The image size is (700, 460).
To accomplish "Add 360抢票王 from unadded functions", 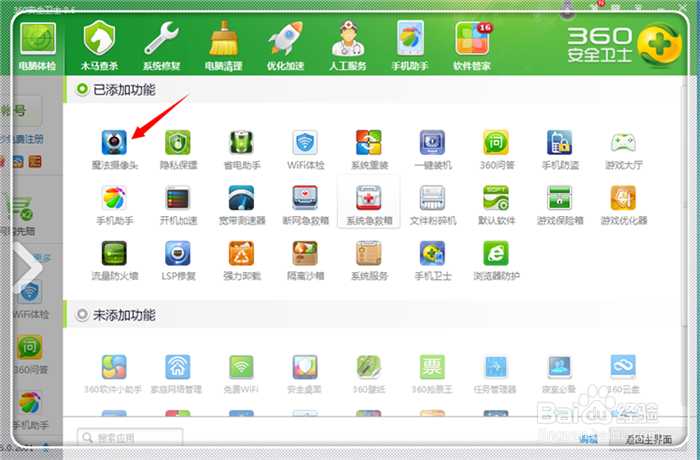I will [x=432, y=374].
